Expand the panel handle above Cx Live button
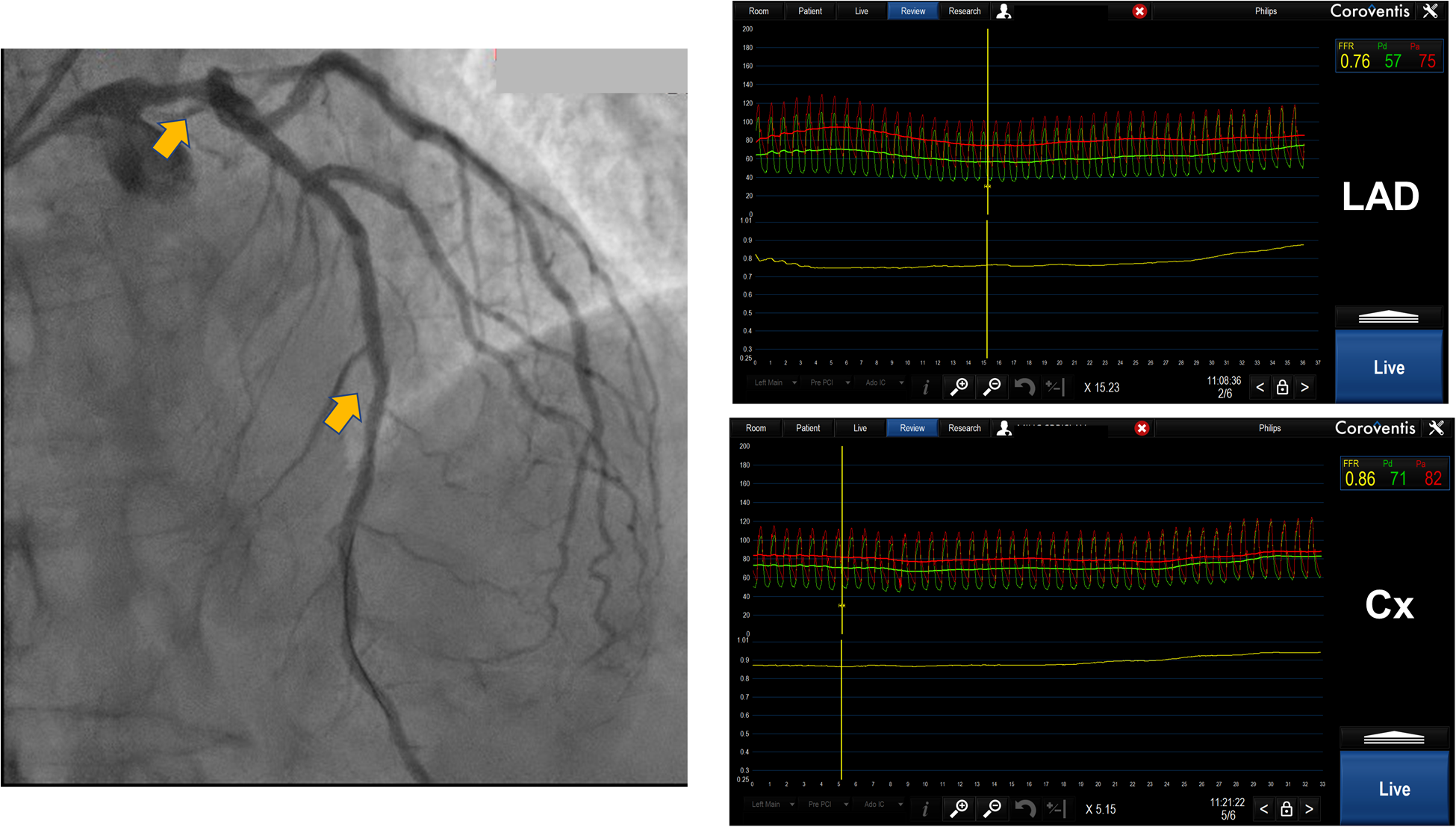Viewport: 1456px width, 827px height. (x=1393, y=739)
